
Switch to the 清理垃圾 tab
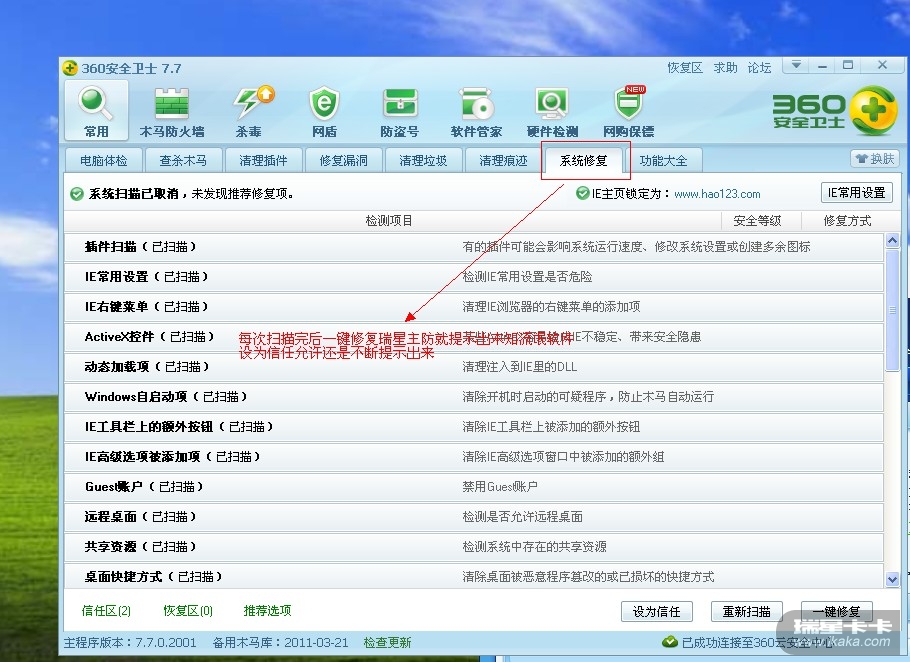pos(423,160)
